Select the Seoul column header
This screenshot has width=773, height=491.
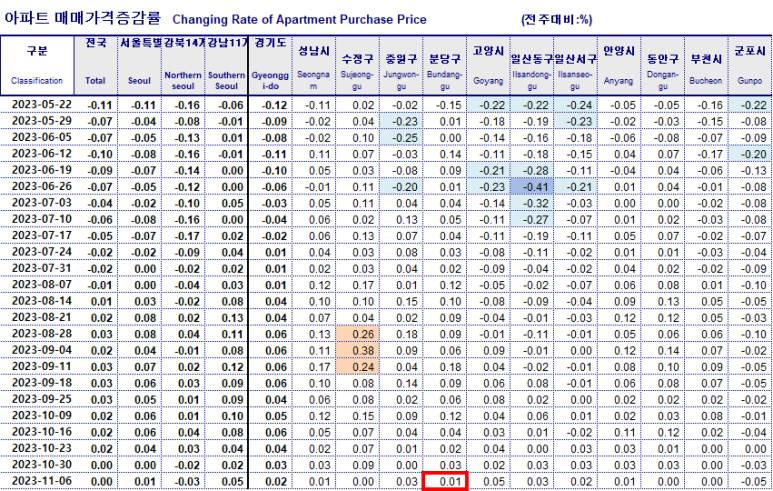pos(140,66)
